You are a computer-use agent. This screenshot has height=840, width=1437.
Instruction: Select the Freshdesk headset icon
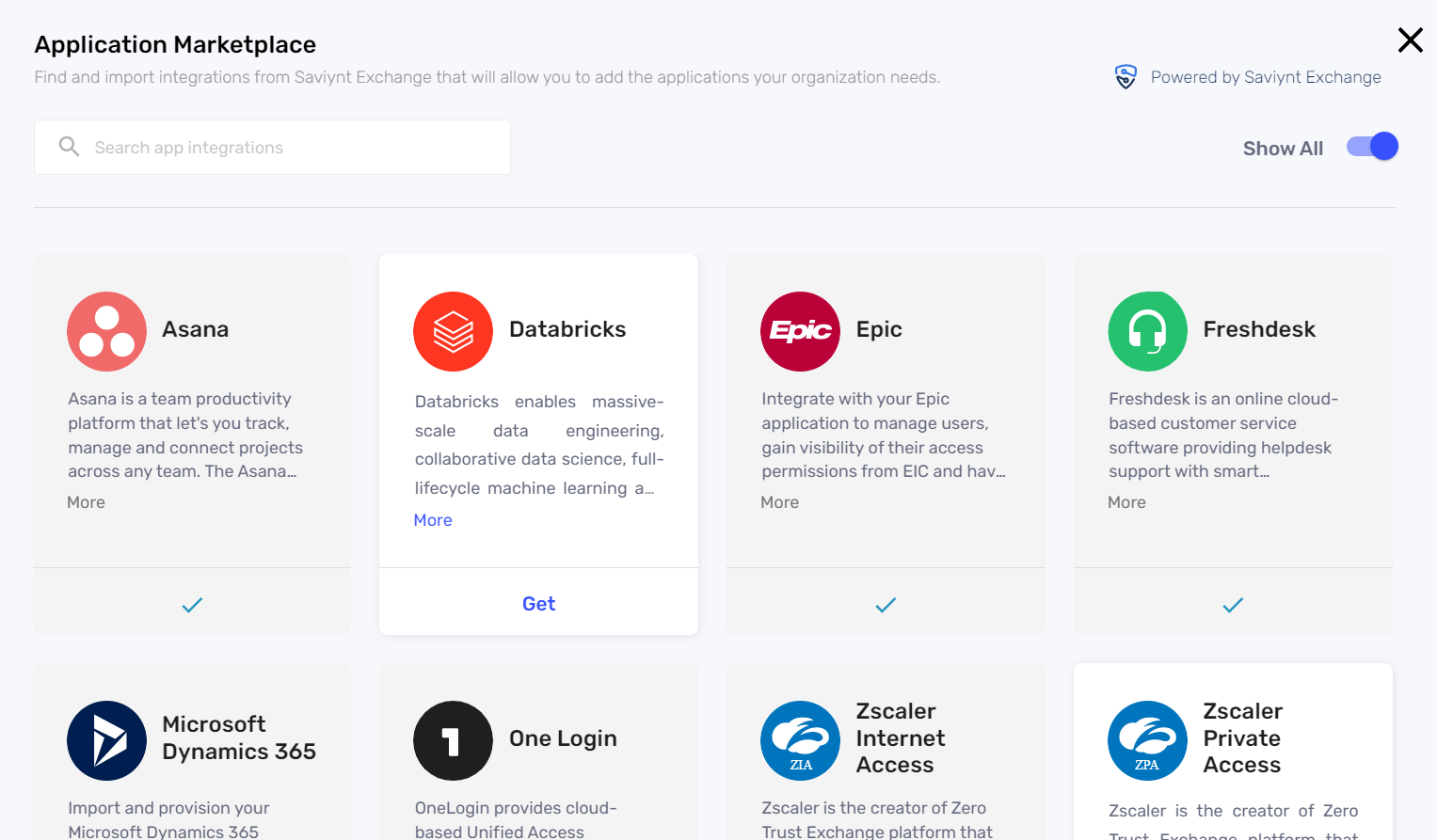(1147, 331)
